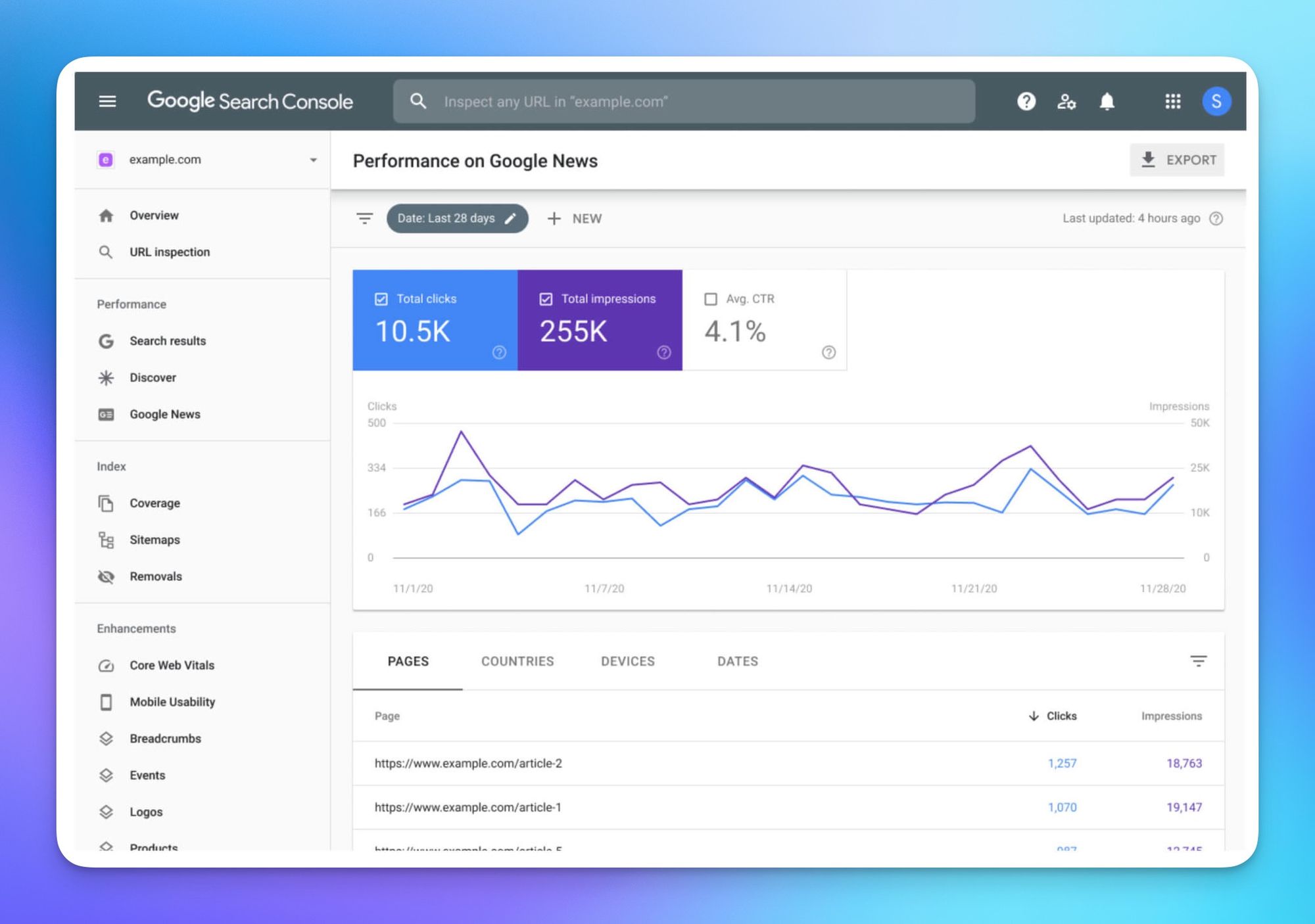Click the search magnifier icon in URL bar
Image resolution: width=1315 pixels, height=924 pixels.
(418, 101)
